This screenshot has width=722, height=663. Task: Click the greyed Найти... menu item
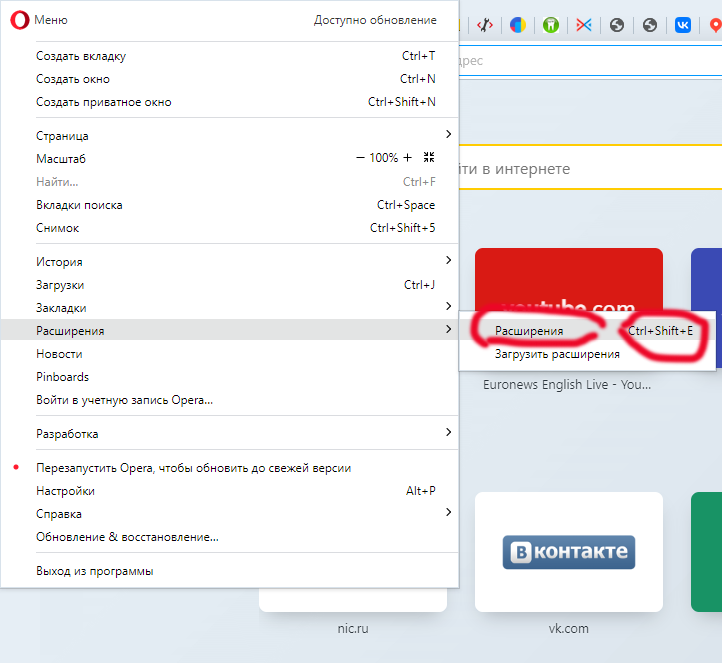click(x=229, y=182)
